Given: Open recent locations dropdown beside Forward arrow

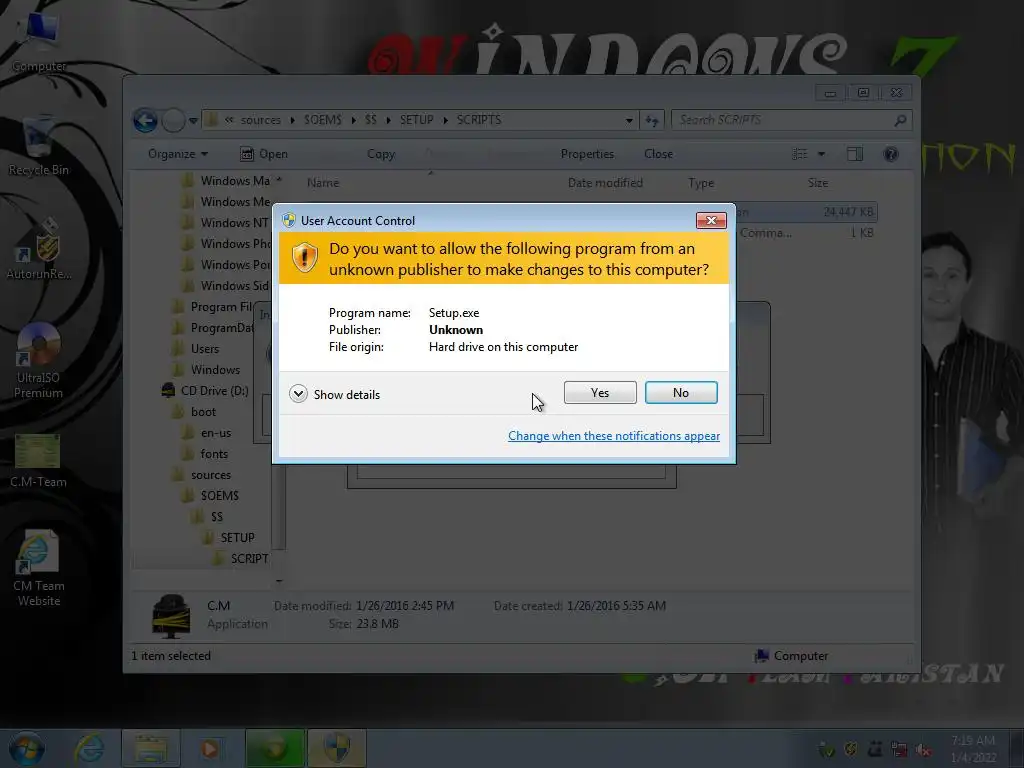Looking at the screenshot, I should (193, 121).
